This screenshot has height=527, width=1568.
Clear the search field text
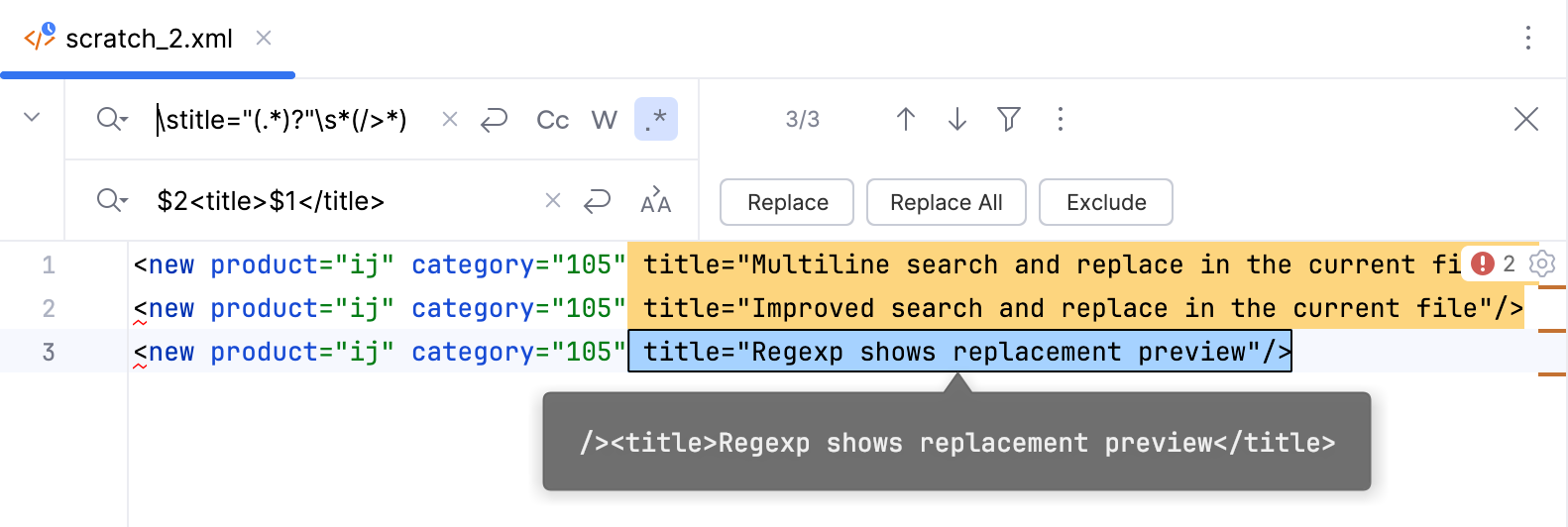pos(449,120)
